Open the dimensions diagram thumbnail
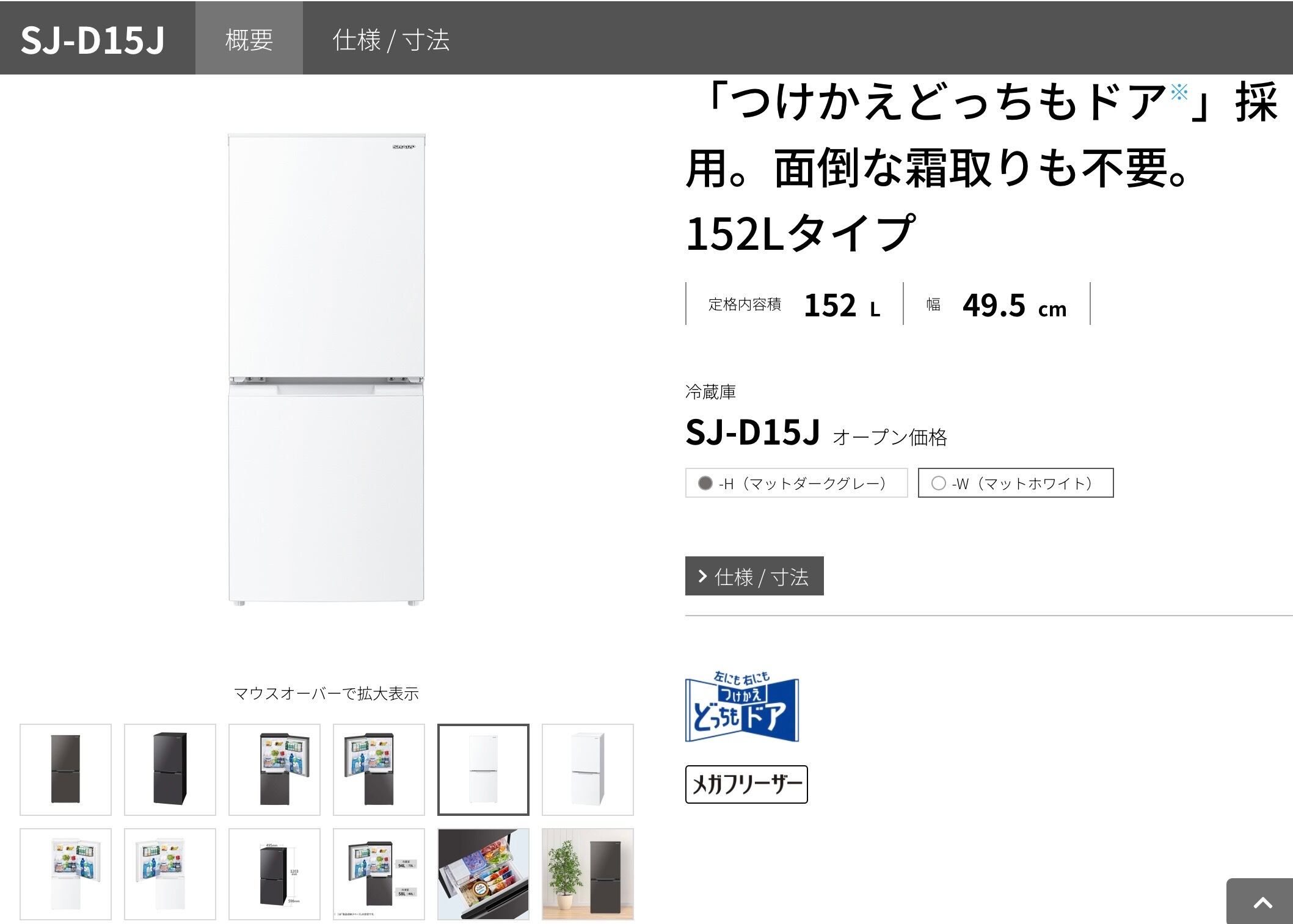 point(274,874)
